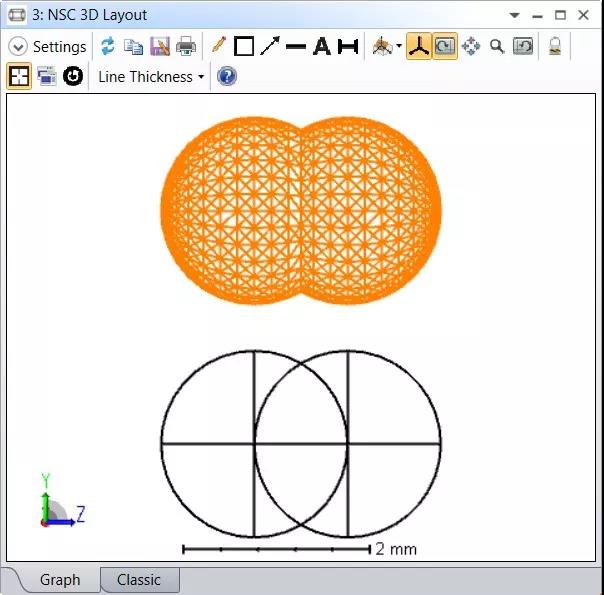The image size is (604, 595).
Task: Copy the layout using the copy icon
Action: pos(133,46)
